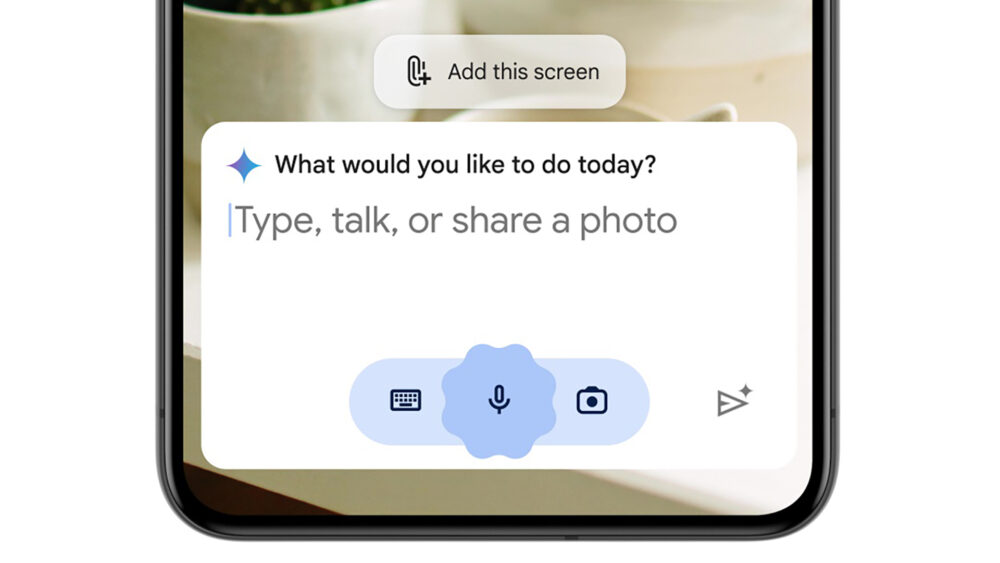The image size is (1000, 563).
Task: Tap the microphone icon to talk
Action: (499, 400)
